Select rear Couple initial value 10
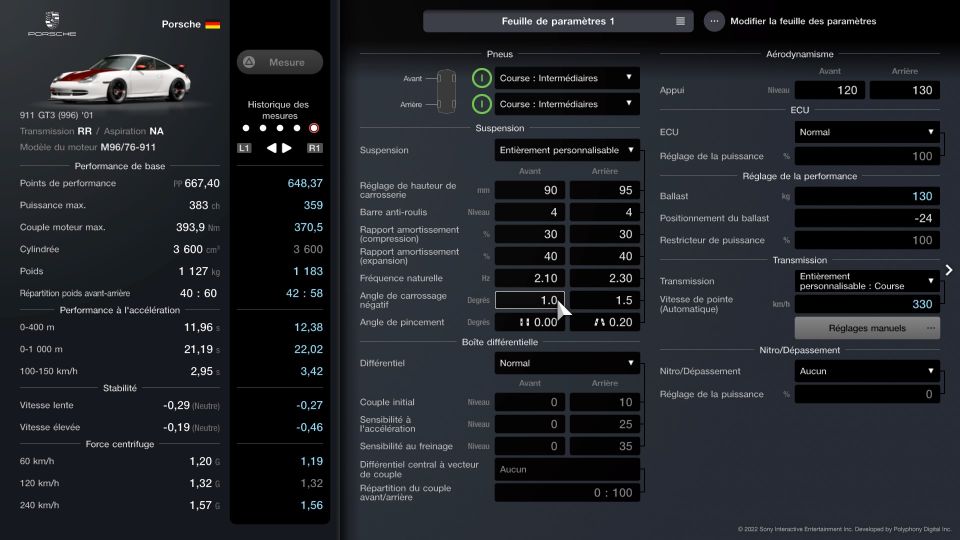Viewport: 960px width, 540px height. [605, 402]
